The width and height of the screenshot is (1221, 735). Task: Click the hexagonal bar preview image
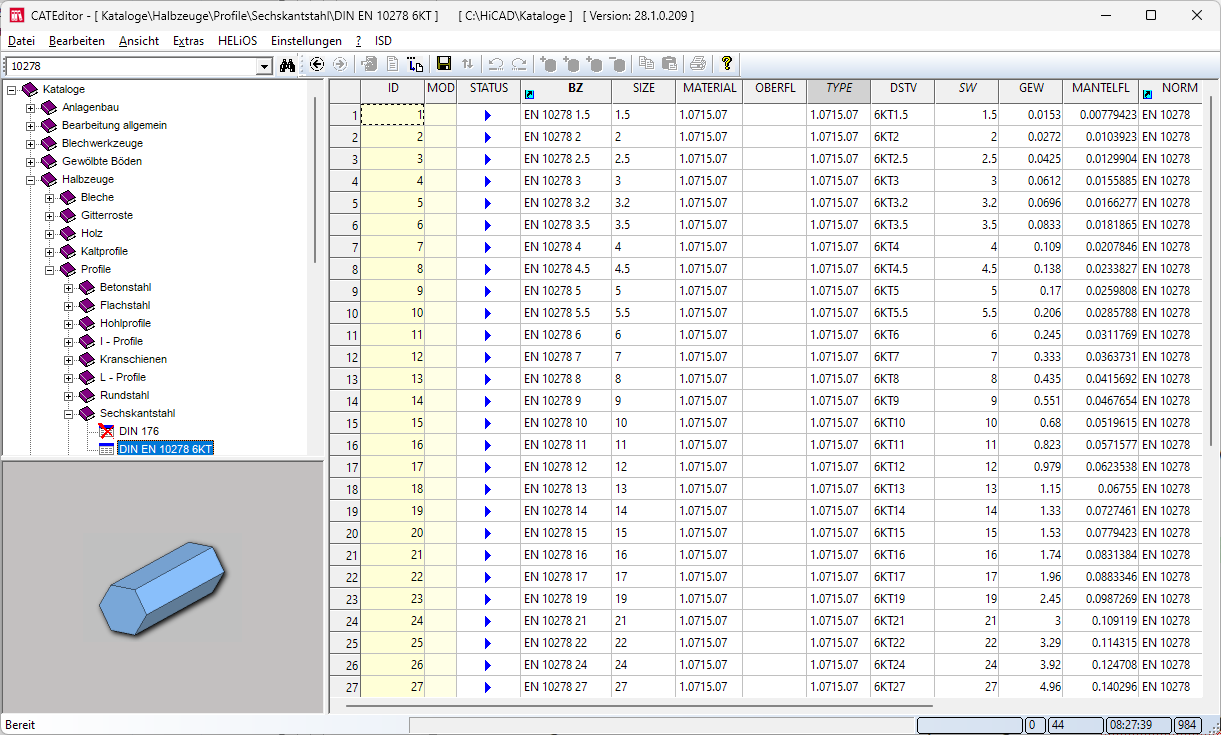coord(162,588)
